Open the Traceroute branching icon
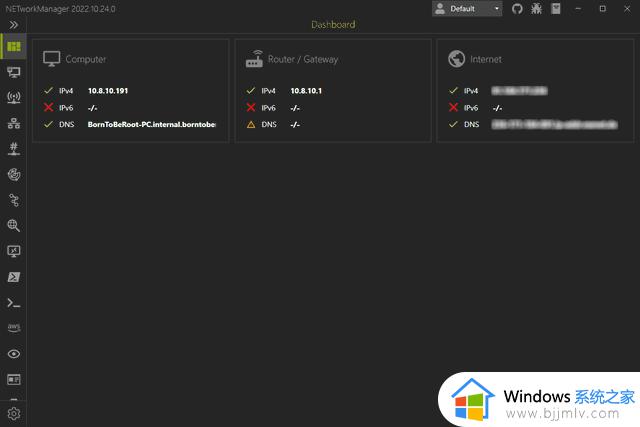The image size is (640, 427). click(x=13, y=200)
